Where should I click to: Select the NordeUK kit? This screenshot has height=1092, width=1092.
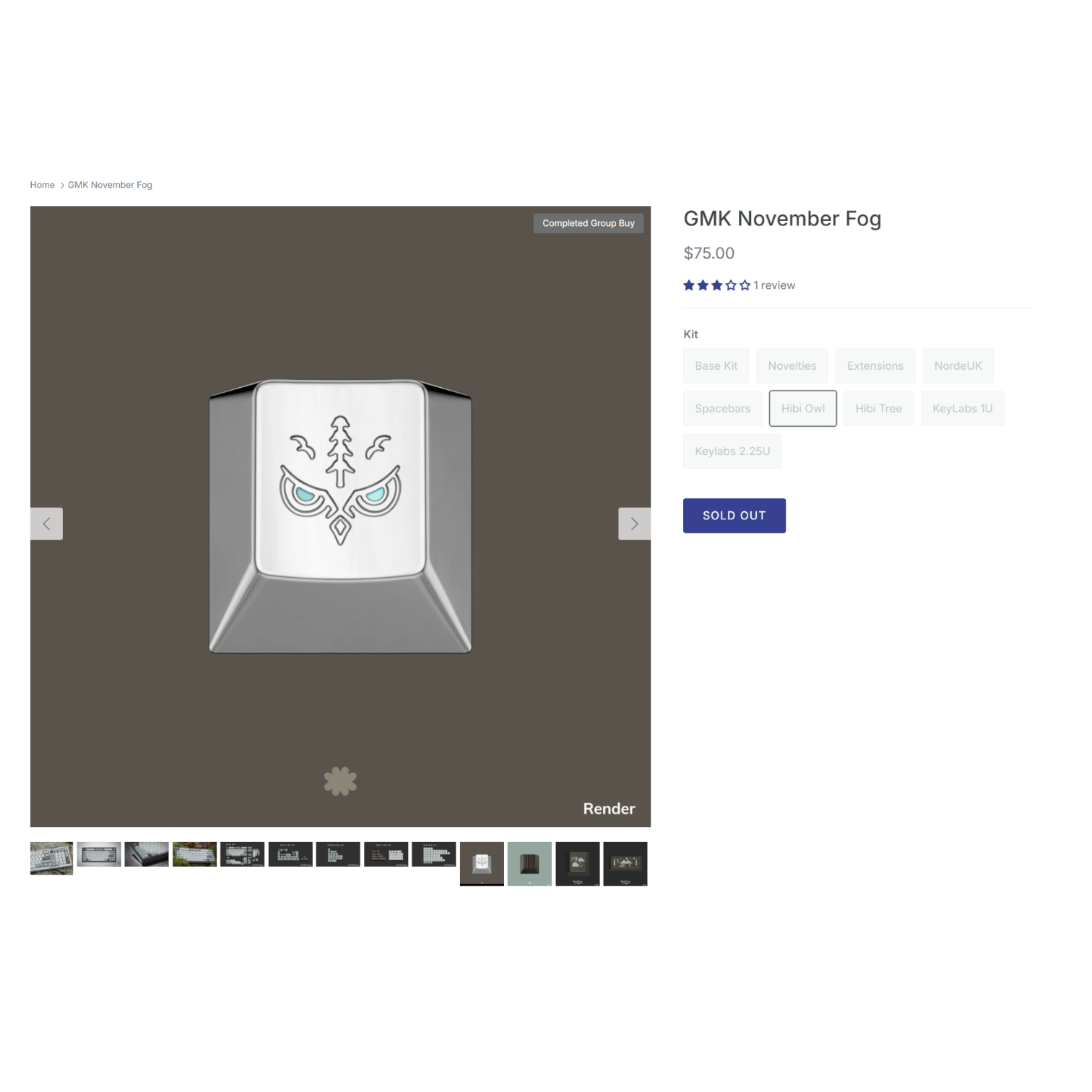tap(958, 366)
